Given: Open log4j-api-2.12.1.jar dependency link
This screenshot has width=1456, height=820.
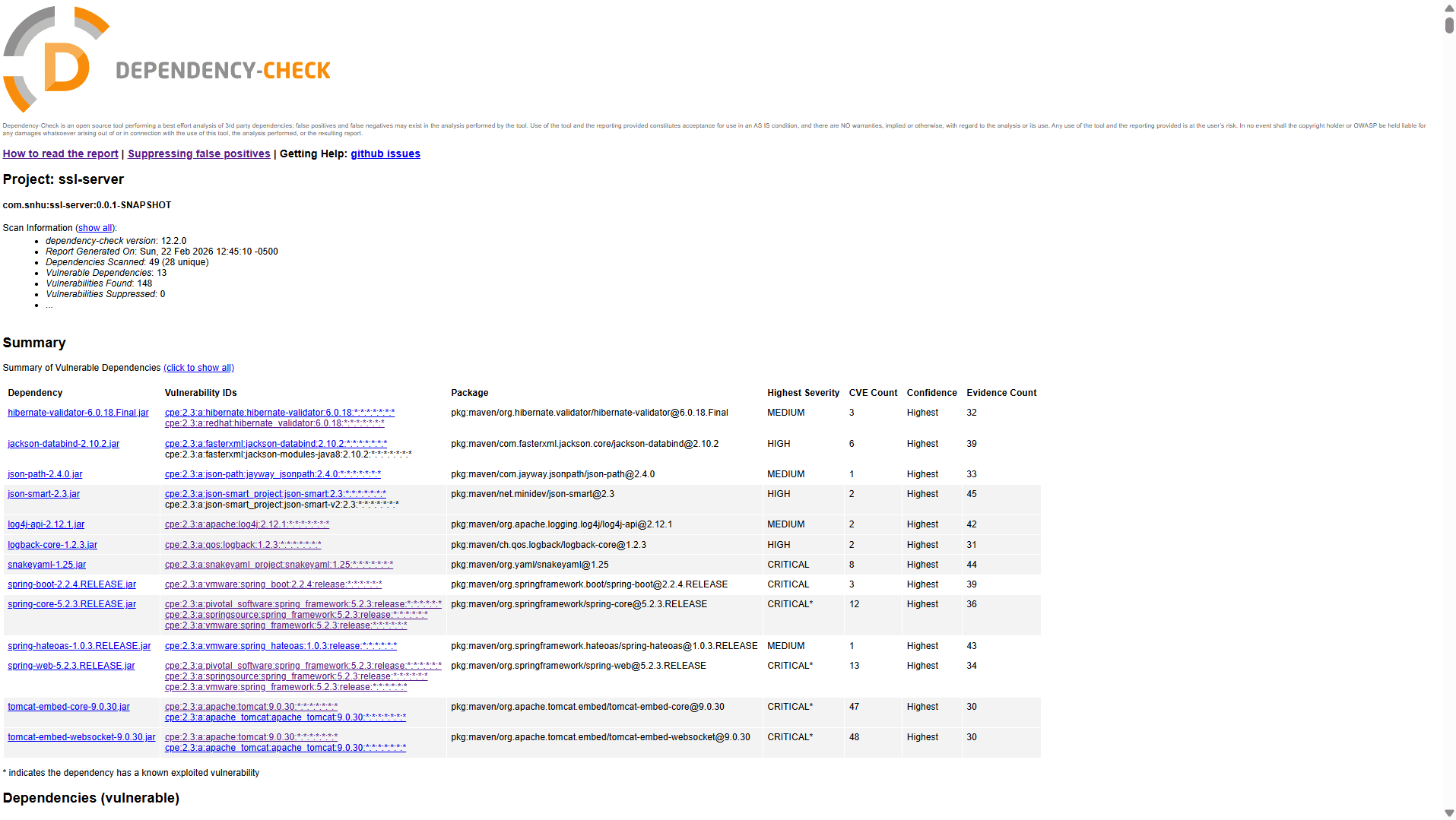Looking at the screenshot, I should pyautogui.click(x=46, y=524).
